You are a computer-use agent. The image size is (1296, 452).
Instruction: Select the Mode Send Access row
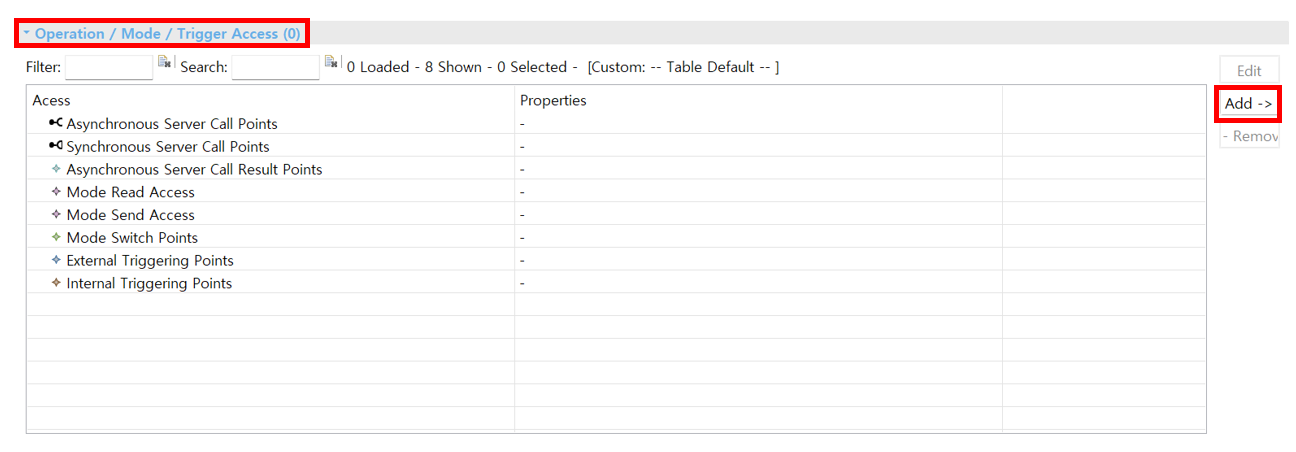tap(130, 215)
